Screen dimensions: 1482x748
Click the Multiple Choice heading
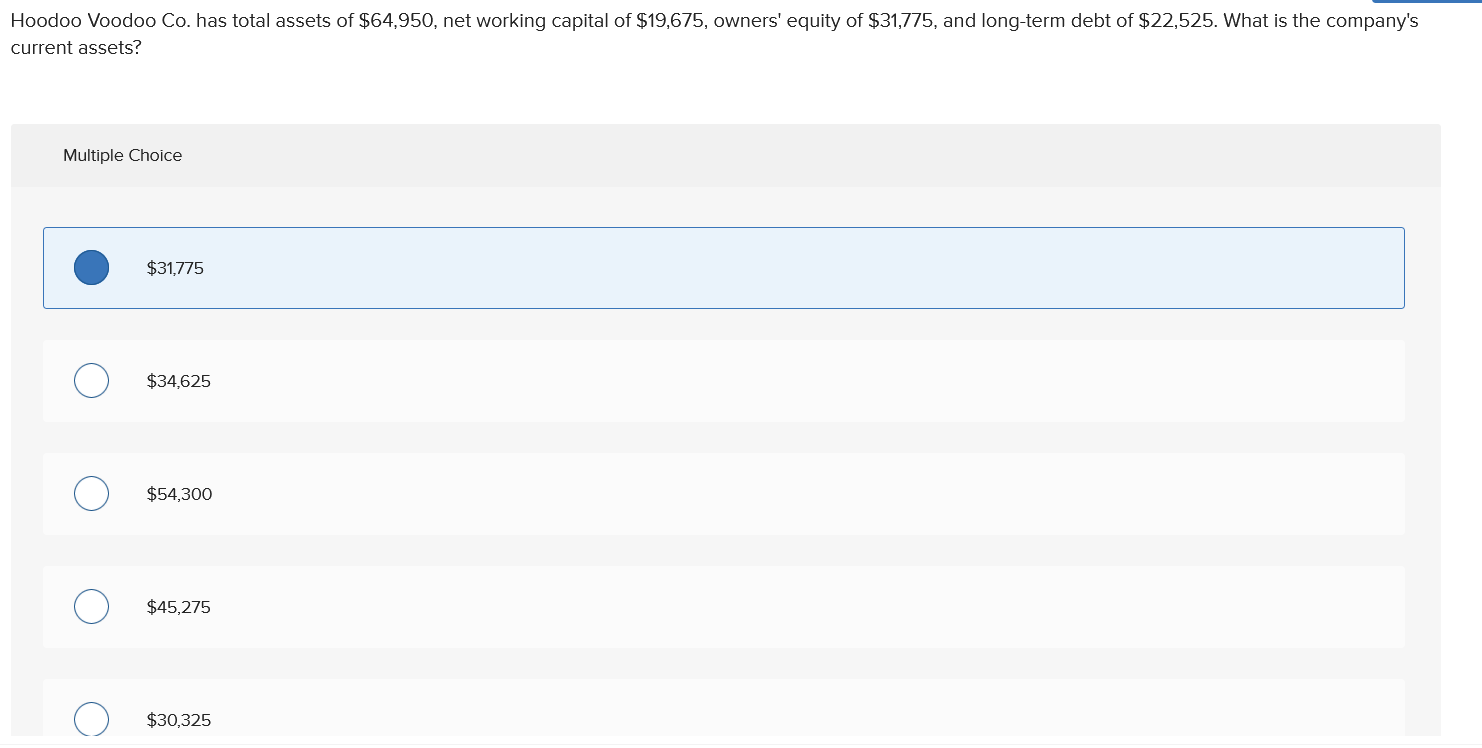pyautogui.click(x=123, y=155)
